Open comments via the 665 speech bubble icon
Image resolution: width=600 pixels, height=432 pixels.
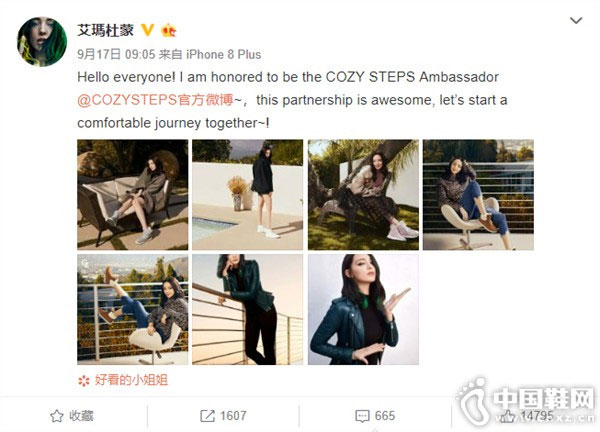[x=362, y=416]
